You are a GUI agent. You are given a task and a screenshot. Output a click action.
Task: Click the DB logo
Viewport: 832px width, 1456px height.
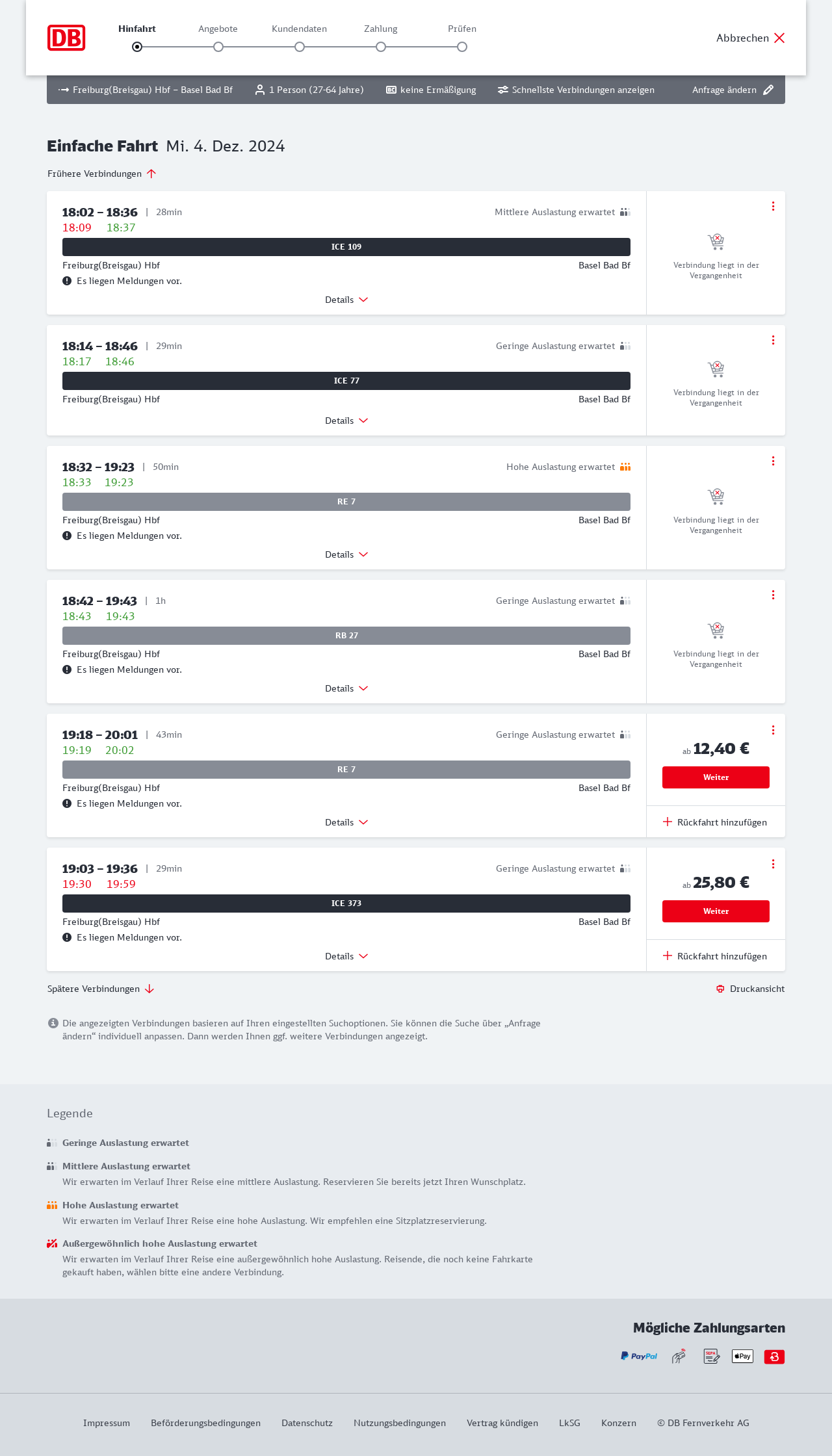[66, 38]
